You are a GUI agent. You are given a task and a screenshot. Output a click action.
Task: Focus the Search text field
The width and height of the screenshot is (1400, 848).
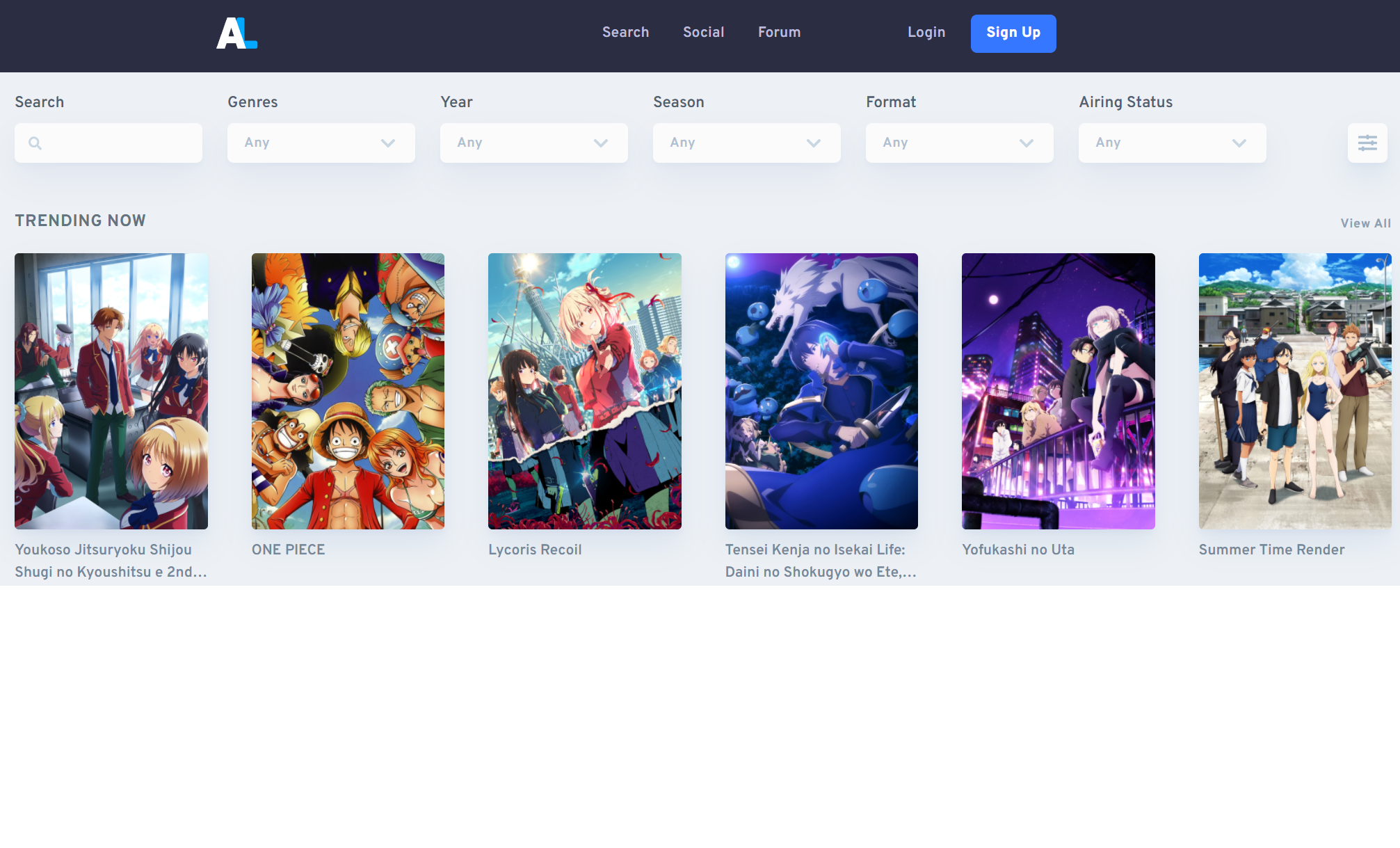tap(108, 143)
